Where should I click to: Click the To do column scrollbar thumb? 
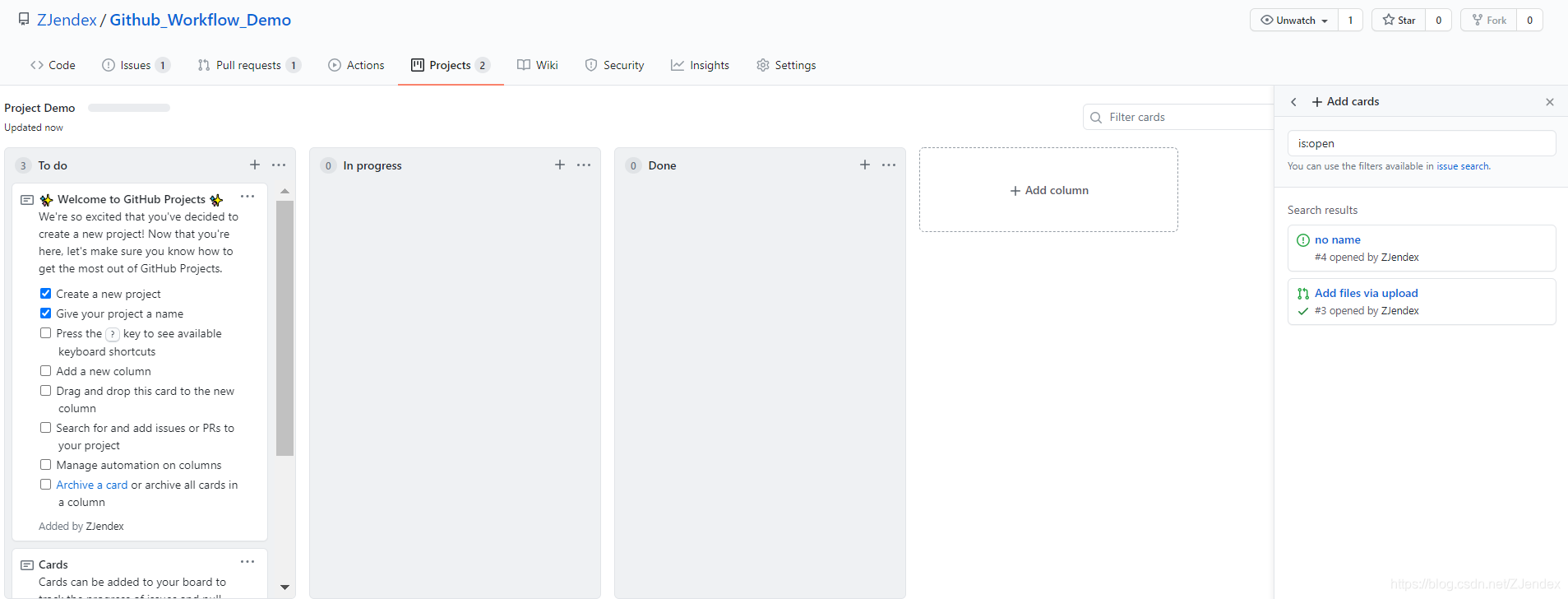(285, 327)
